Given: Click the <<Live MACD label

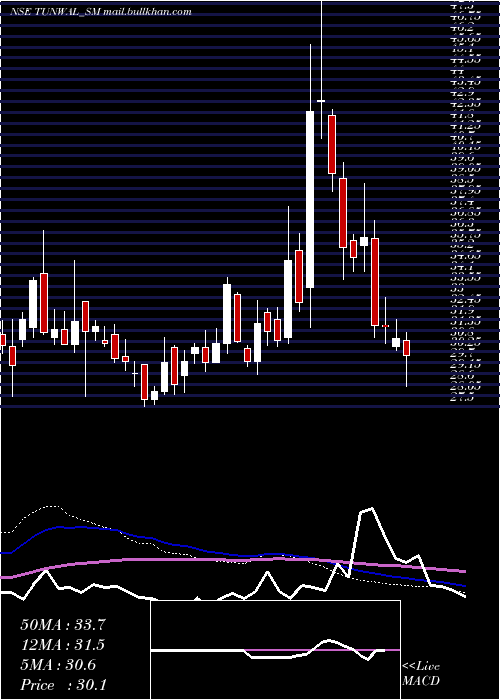Looking at the screenshot, I should click(x=421, y=674).
